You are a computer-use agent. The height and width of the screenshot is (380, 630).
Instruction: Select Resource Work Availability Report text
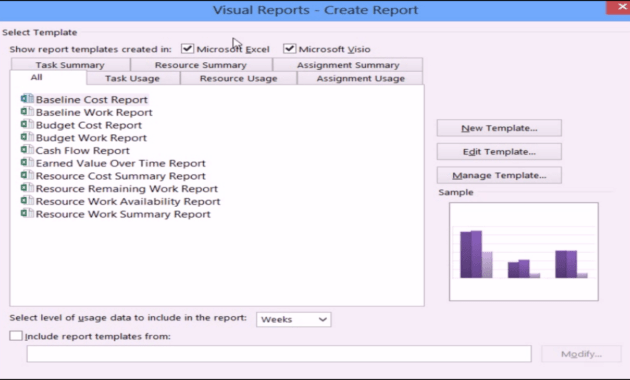(x=128, y=202)
